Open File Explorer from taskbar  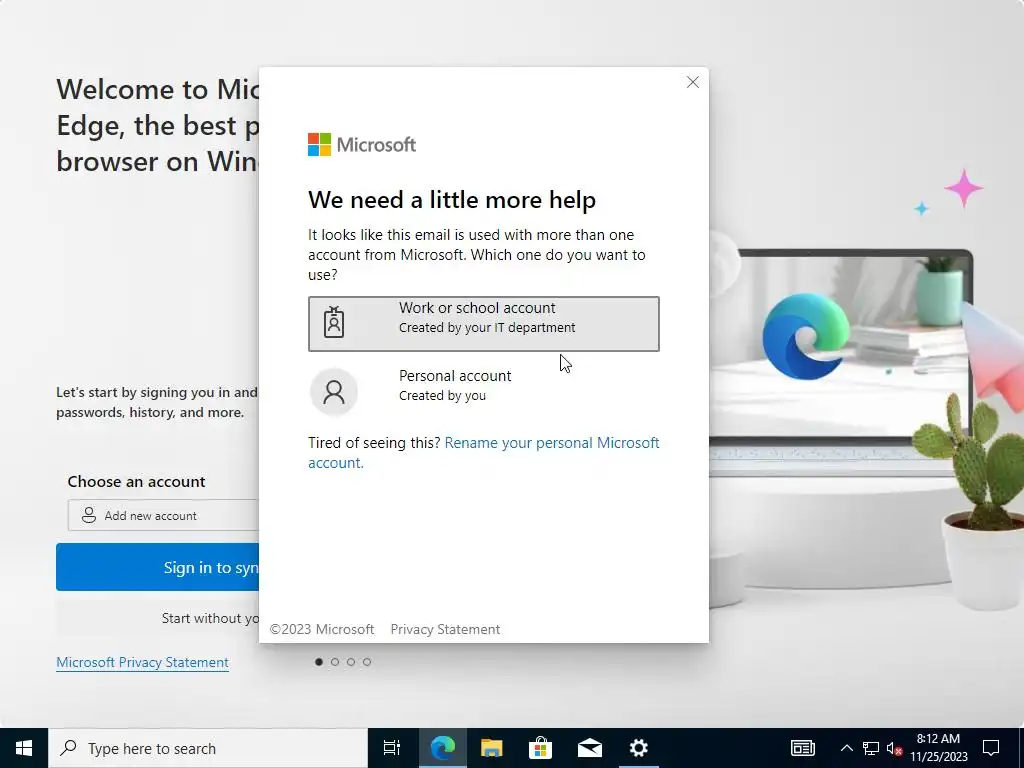tap(491, 748)
